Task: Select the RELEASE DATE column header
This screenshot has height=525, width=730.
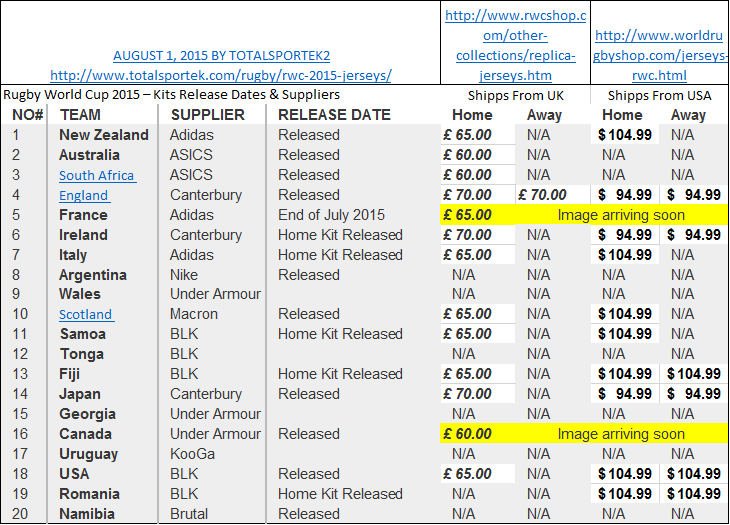Action: (334, 114)
